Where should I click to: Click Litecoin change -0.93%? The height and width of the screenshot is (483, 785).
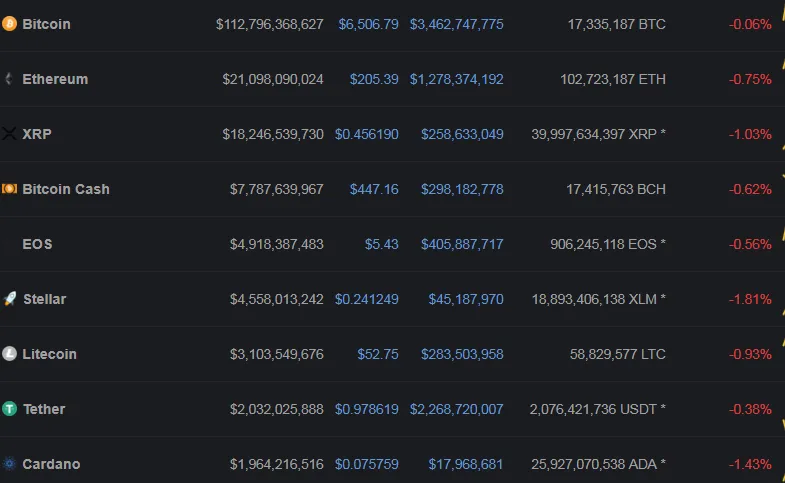(750, 354)
